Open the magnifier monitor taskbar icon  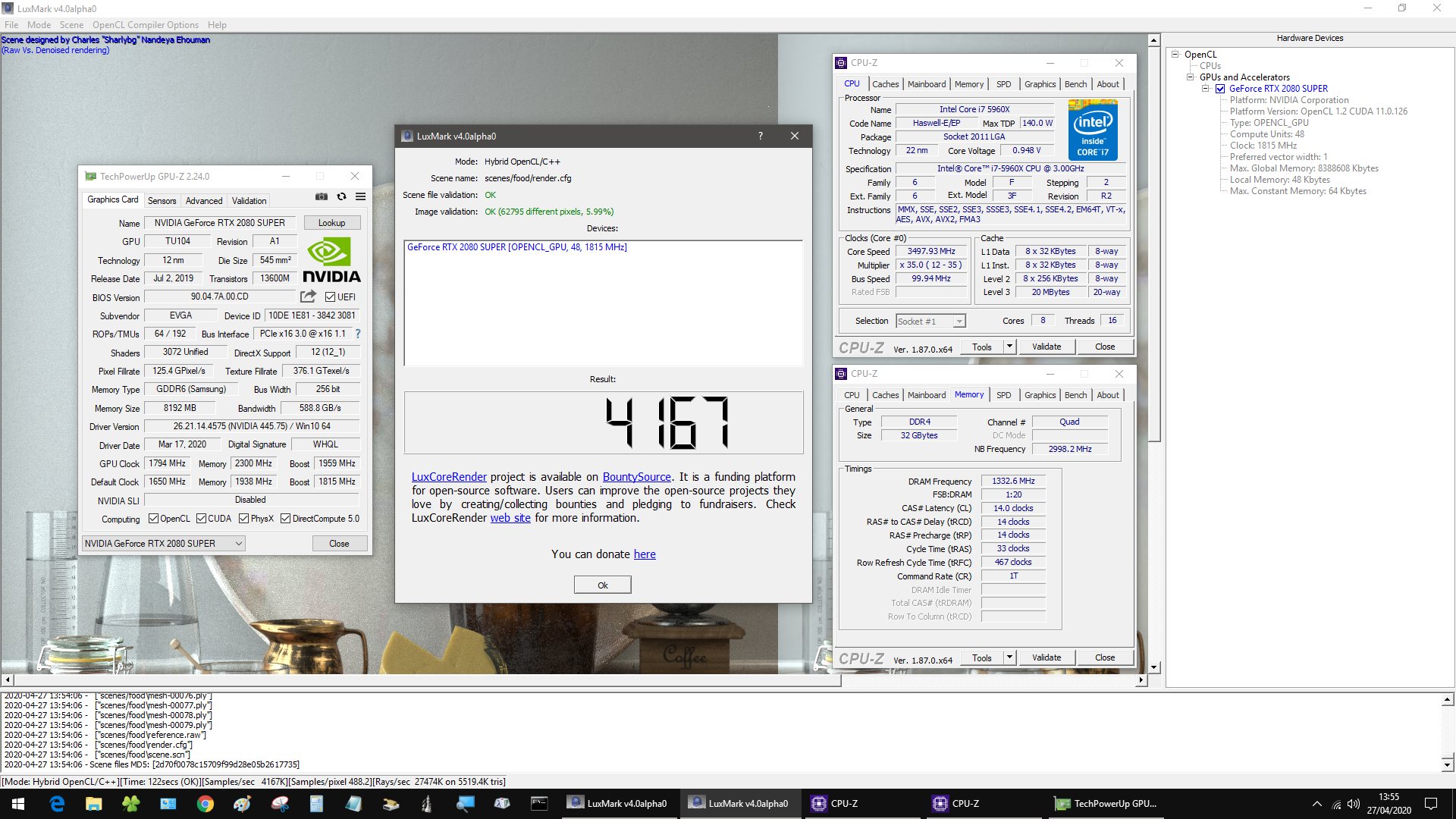point(465,804)
